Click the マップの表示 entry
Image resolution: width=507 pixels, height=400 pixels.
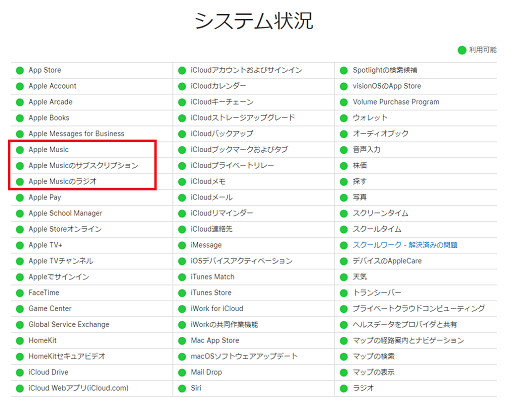coord(373,372)
